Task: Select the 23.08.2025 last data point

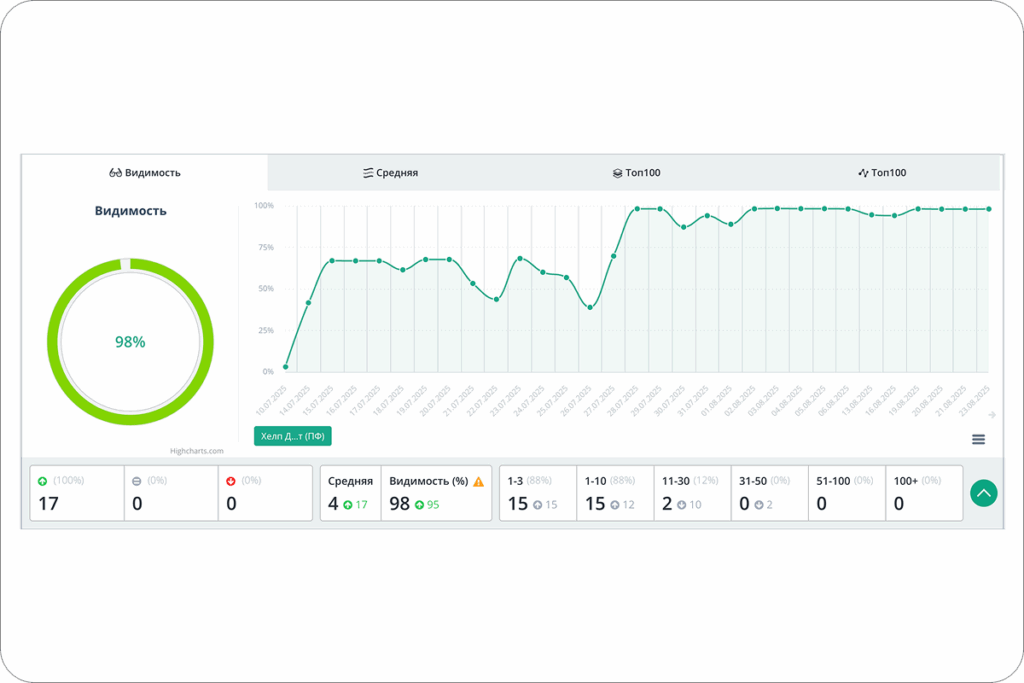Action: click(989, 209)
